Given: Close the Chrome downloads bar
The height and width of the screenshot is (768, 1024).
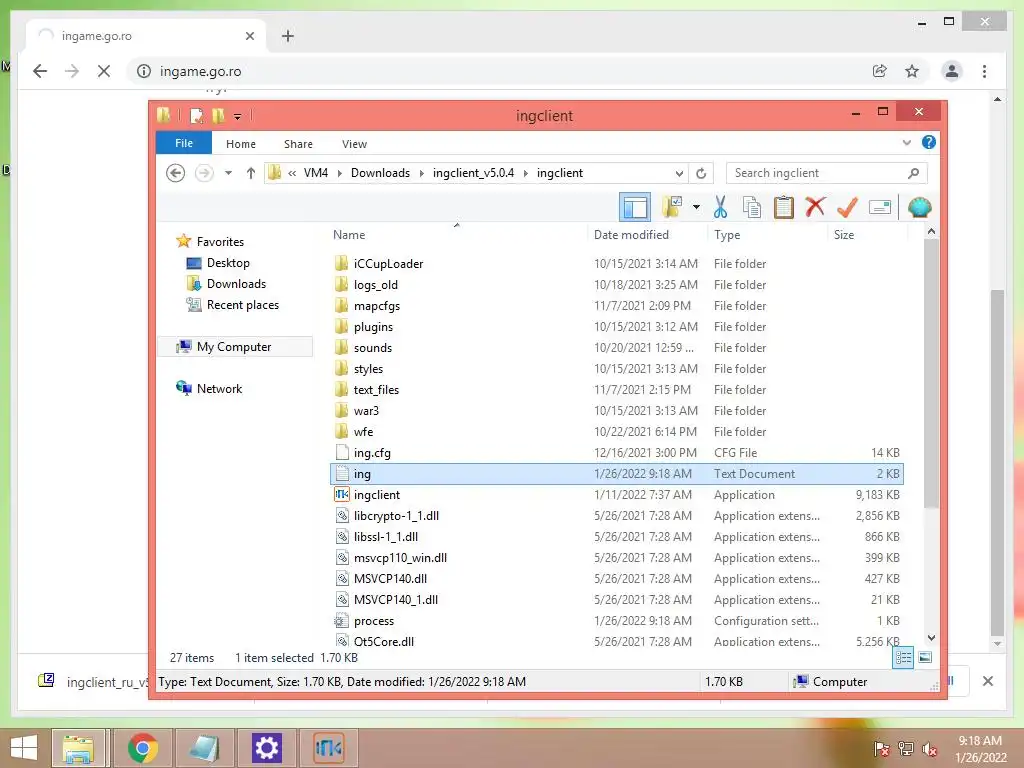Looking at the screenshot, I should click(x=988, y=681).
